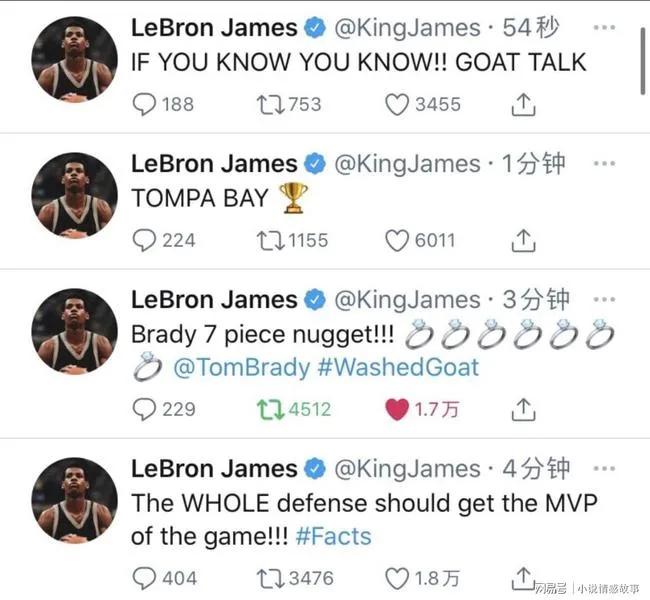Unlike the Brady 7 piece nugget tweet
This screenshot has width=650, height=600.
coord(398,408)
